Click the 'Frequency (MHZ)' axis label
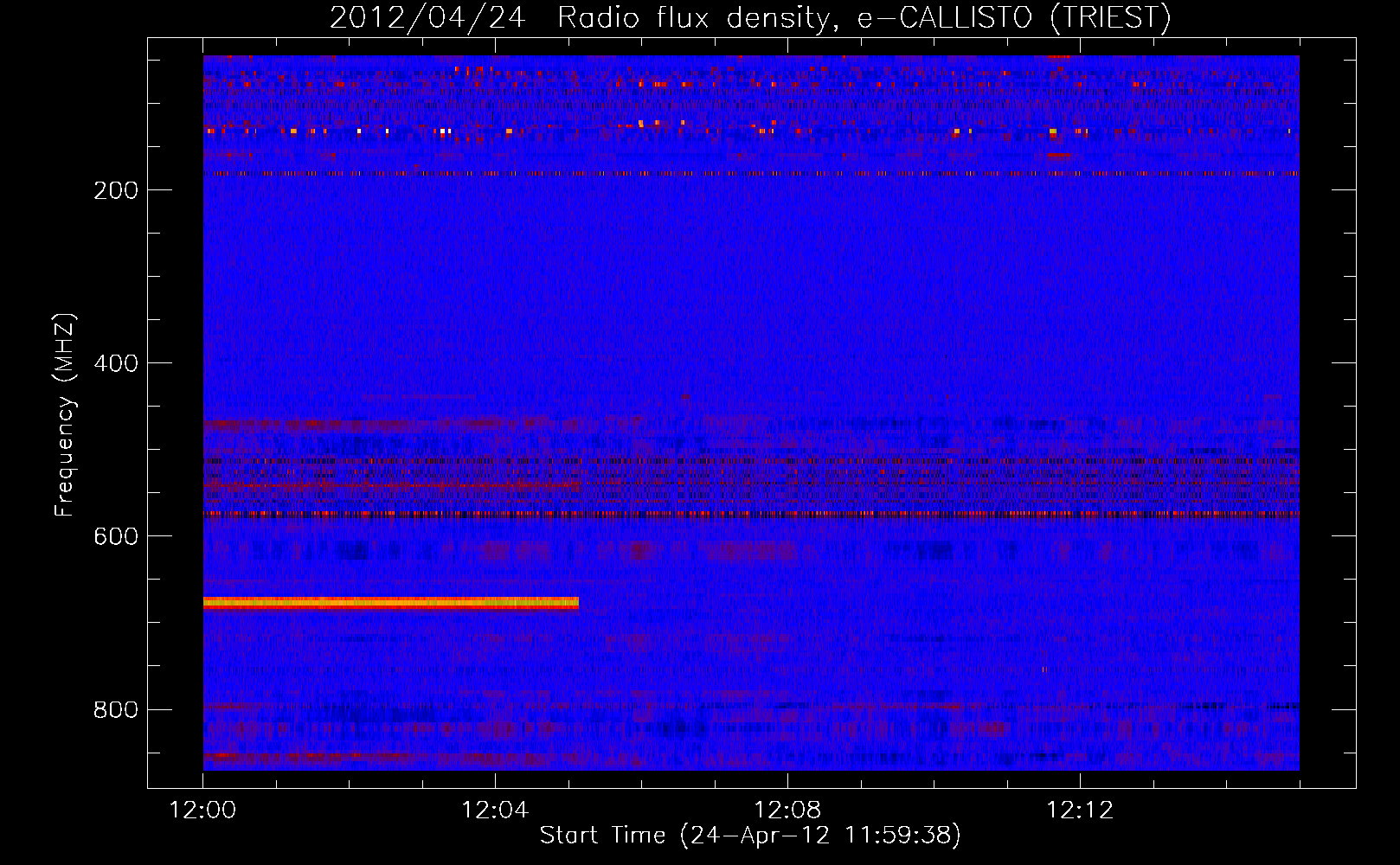This screenshot has width=1400, height=865. click(x=65, y=415)
